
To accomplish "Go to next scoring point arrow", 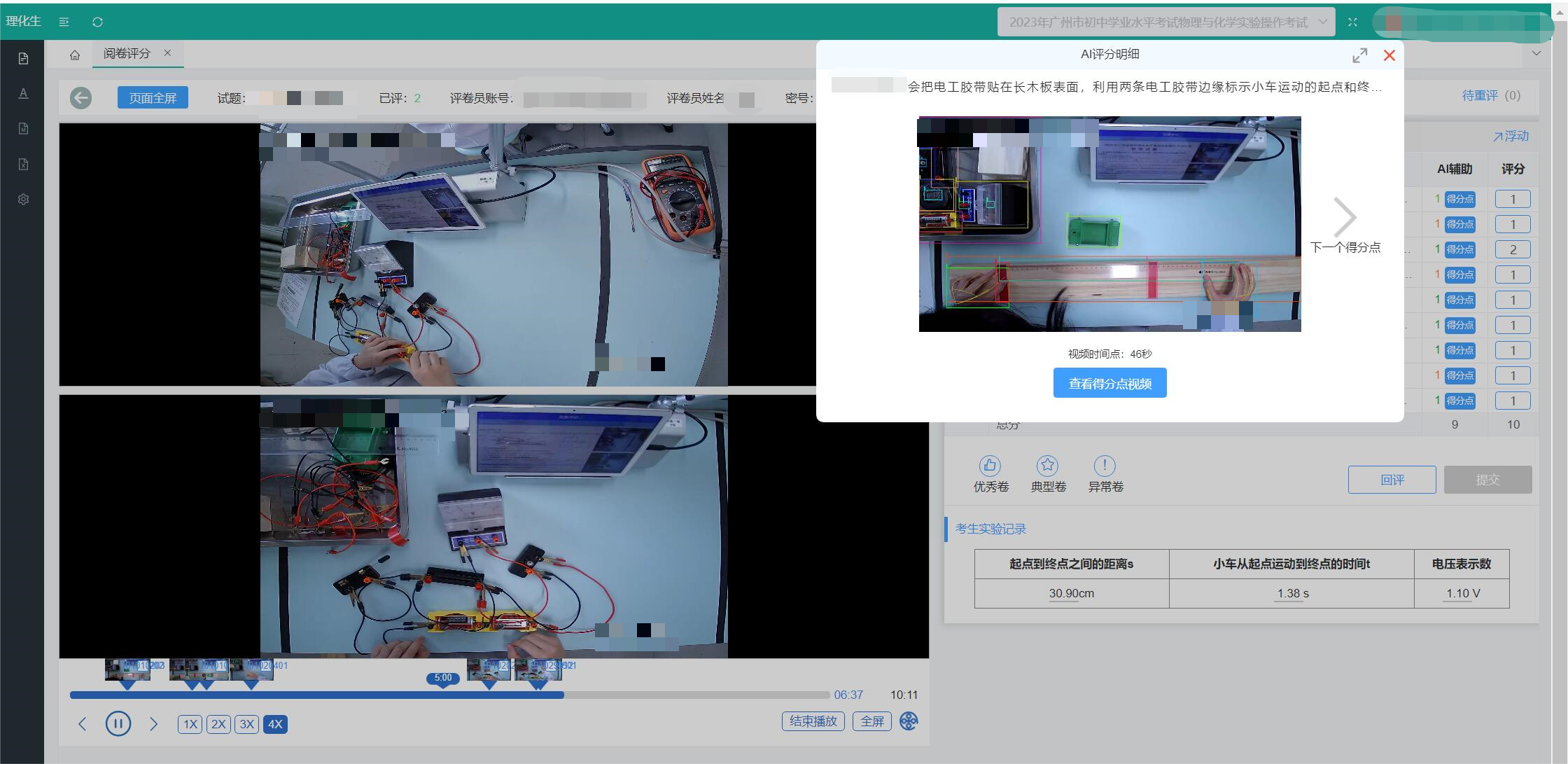I will pos(1345,218).
